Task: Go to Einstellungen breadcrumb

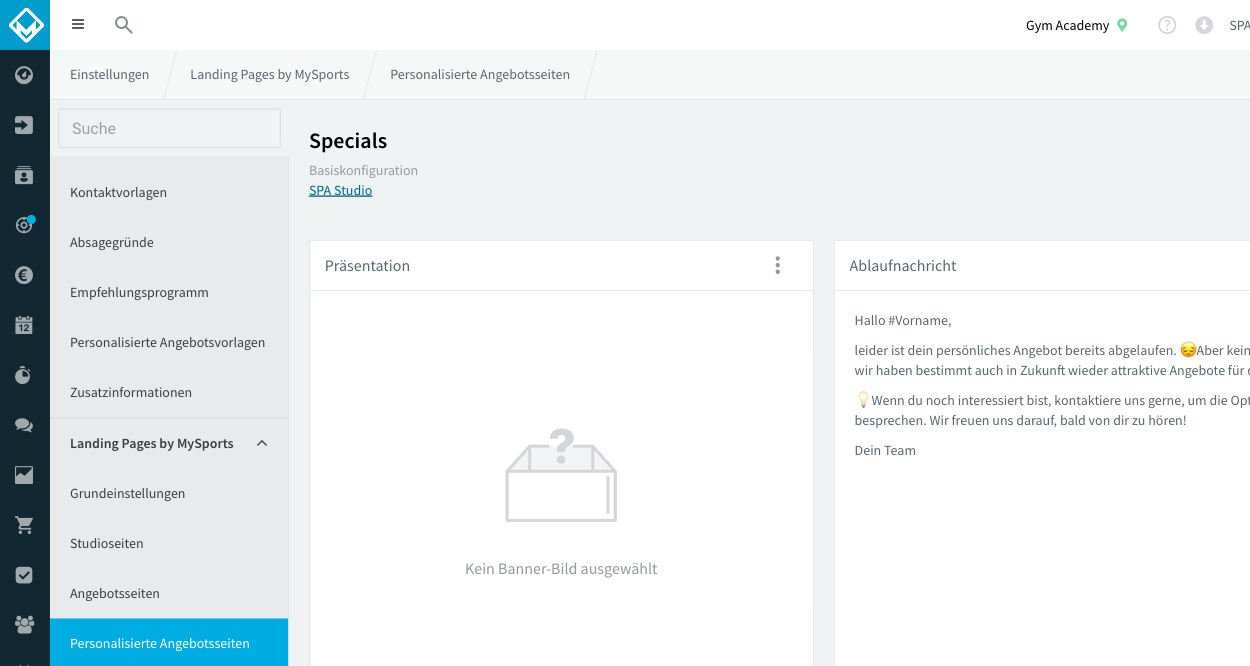Action: (x=110, y=74)
